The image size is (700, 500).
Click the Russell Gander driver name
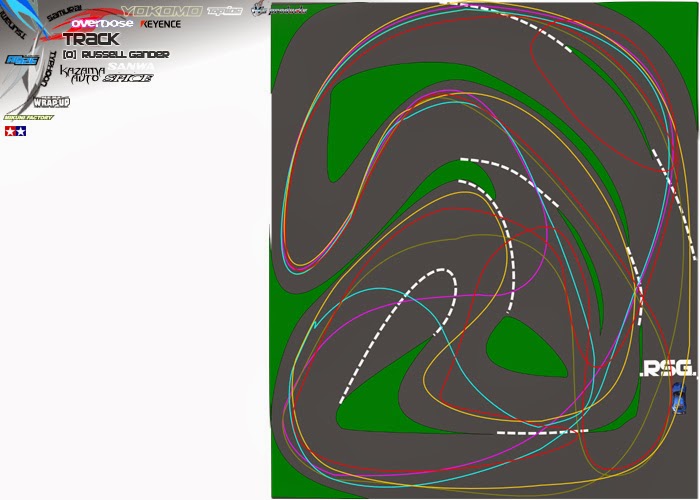tap(116, 54)
